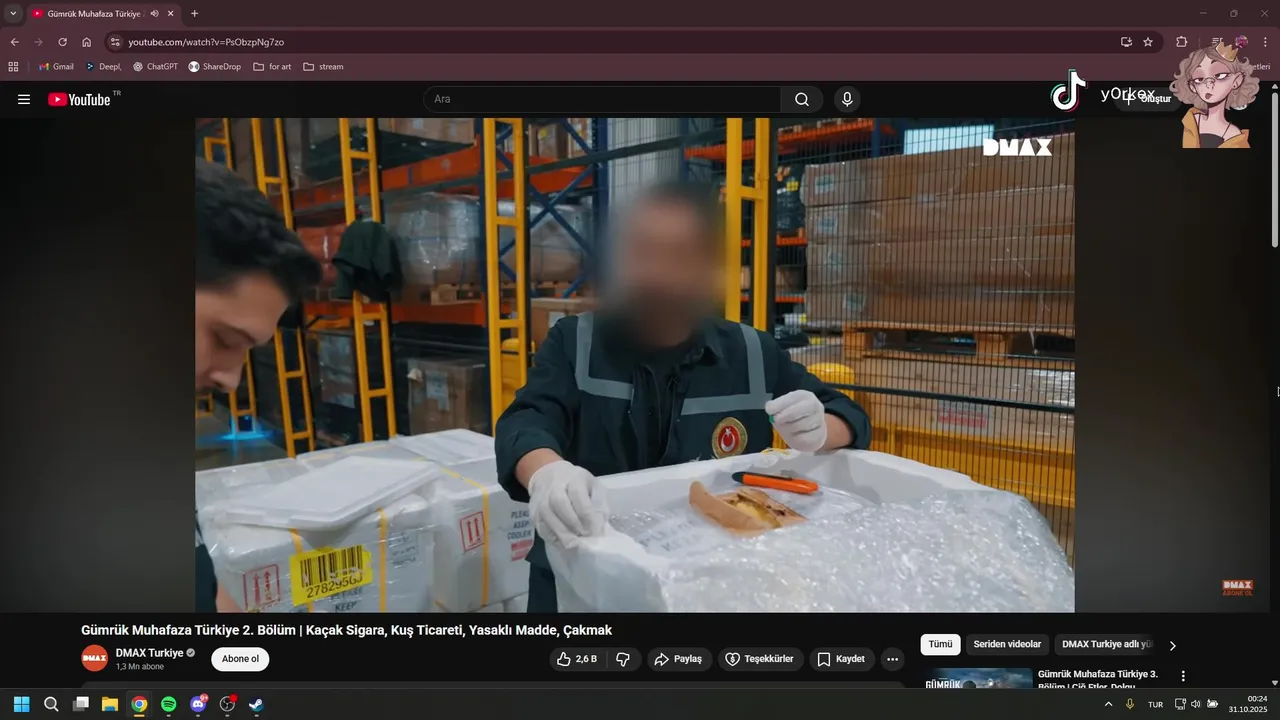Open Task View in the taskbar
The height and width of the screenshot is (720, 1280).
pos(81,704)
